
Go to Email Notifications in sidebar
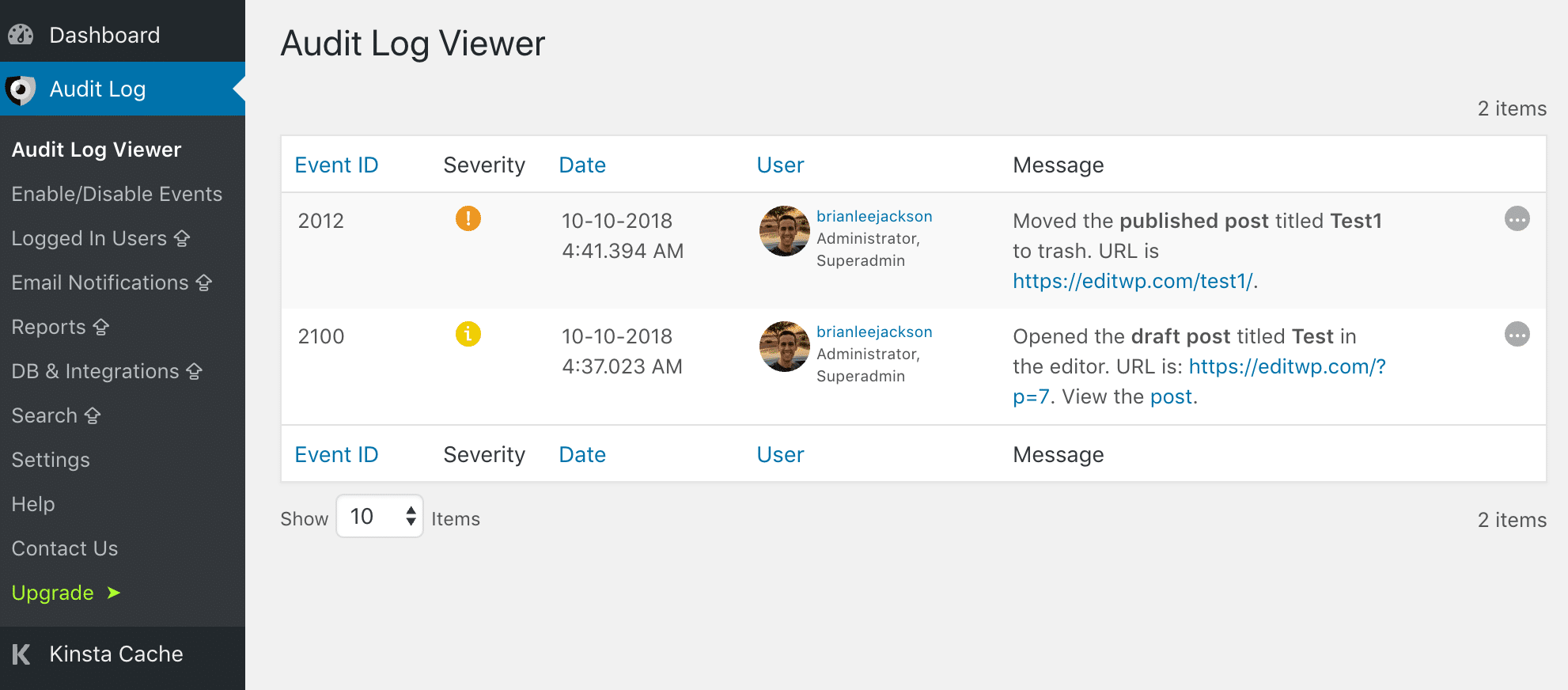point(100,282)
